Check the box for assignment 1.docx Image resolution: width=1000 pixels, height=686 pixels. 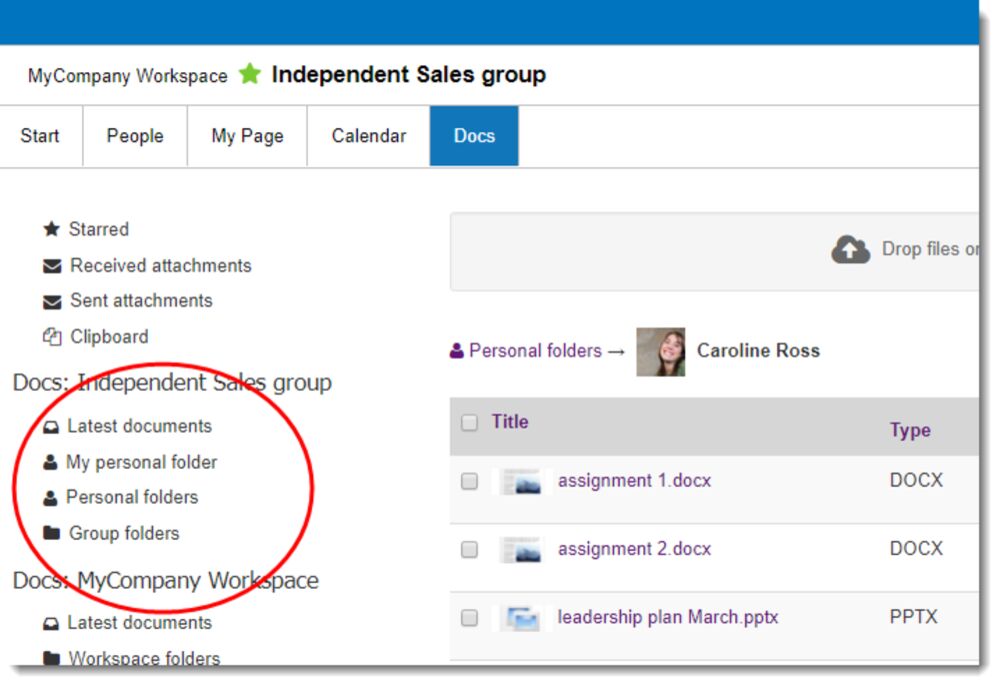pyautogui.click(x=469, y=481)
